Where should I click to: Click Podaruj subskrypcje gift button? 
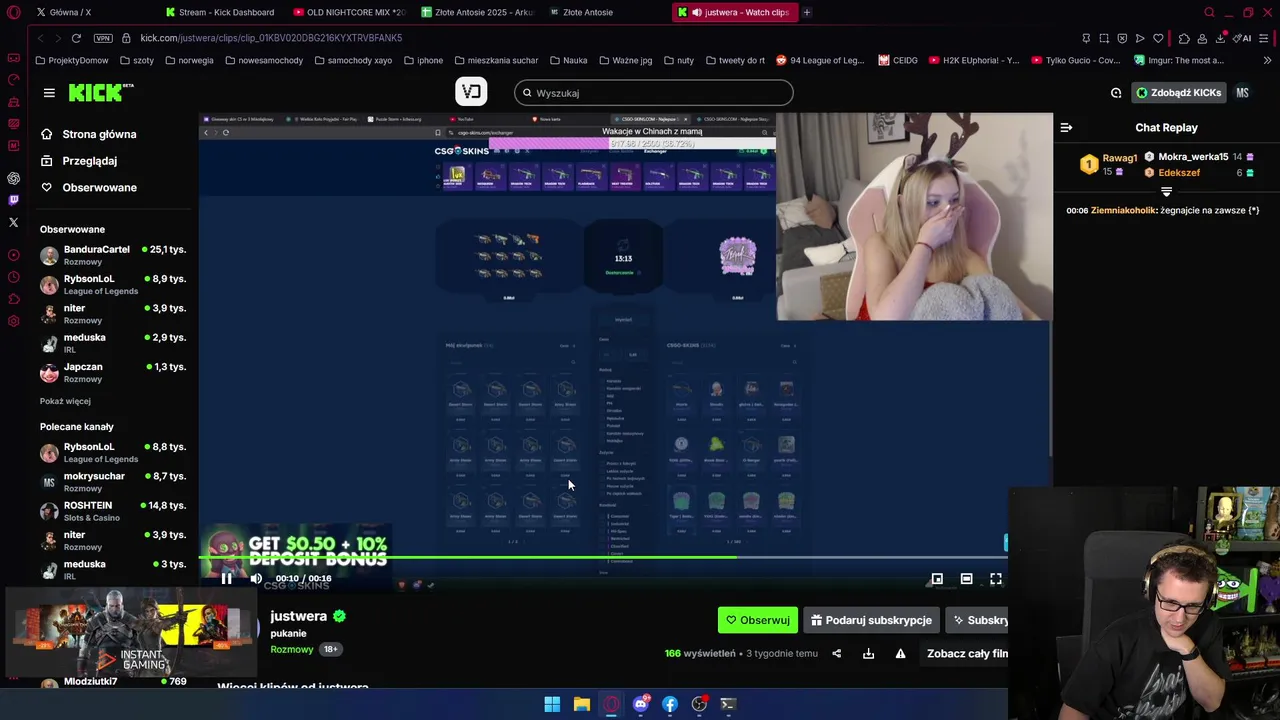[x=871, y=620]
